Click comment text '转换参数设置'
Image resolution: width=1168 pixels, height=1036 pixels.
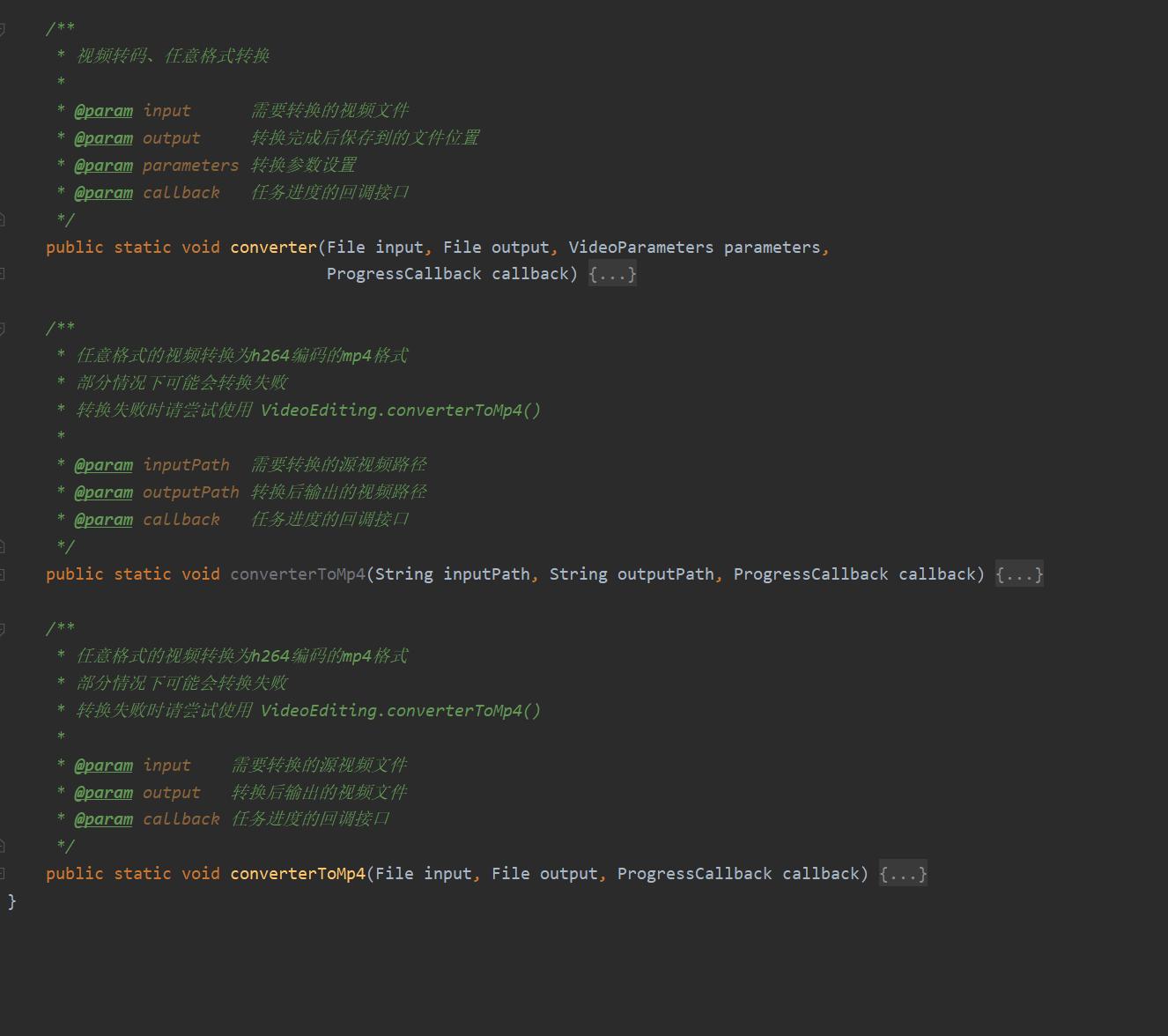point(304,165)
